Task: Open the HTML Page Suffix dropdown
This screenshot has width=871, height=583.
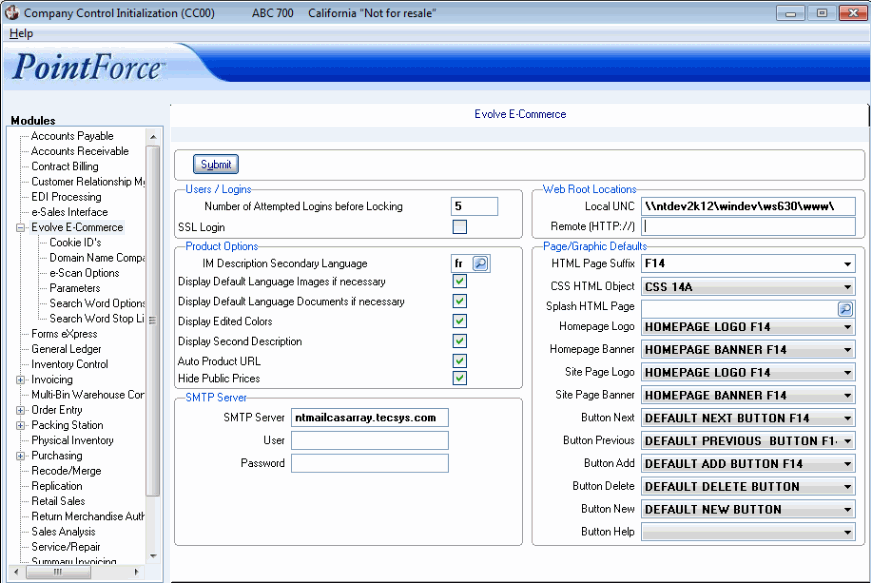Action: [x=847, y=264]
